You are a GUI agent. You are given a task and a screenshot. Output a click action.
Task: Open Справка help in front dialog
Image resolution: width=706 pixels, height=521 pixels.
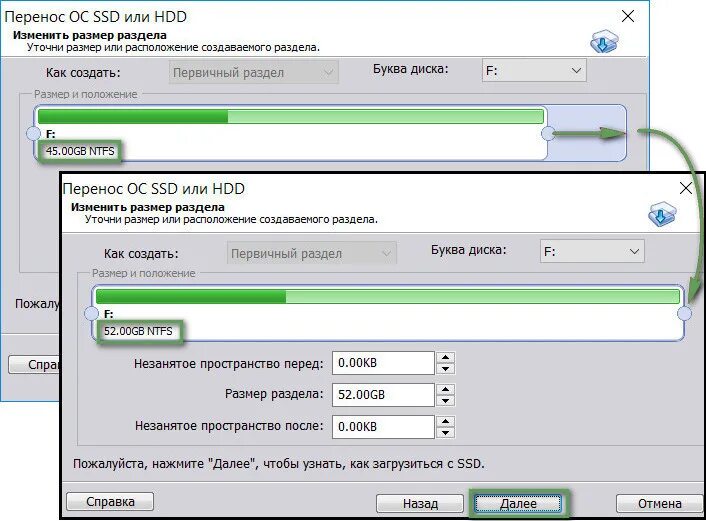110,502
